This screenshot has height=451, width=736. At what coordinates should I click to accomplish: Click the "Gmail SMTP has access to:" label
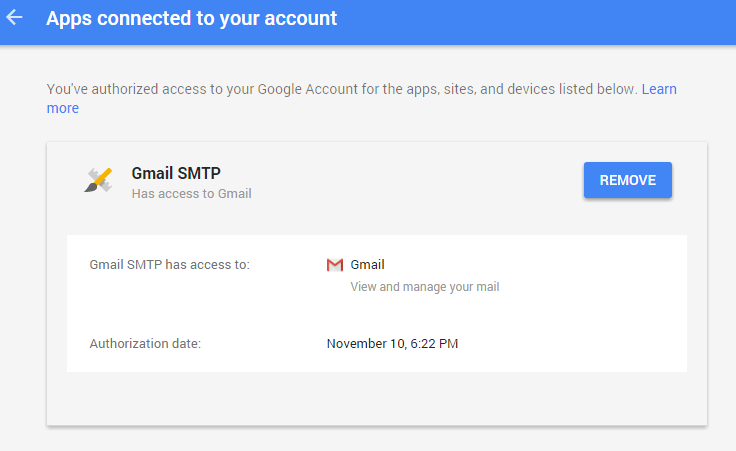(169, 265)
